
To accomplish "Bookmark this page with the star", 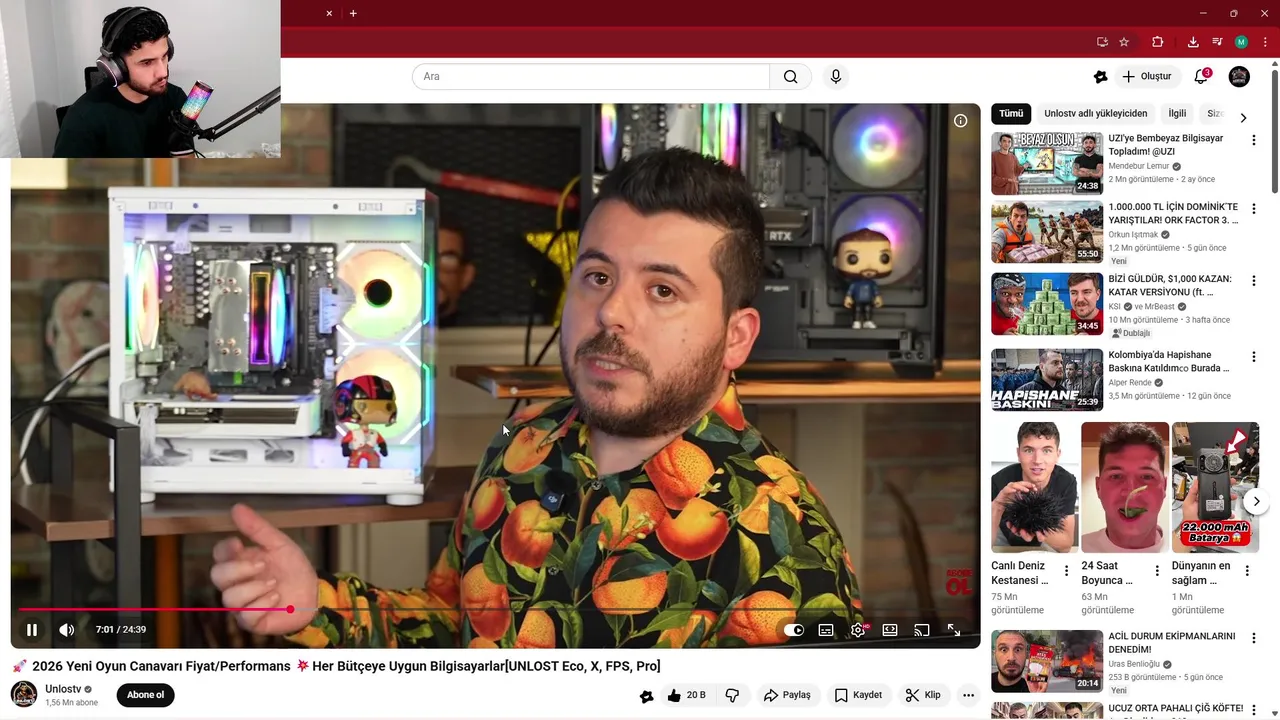I will click(1124, 42).
